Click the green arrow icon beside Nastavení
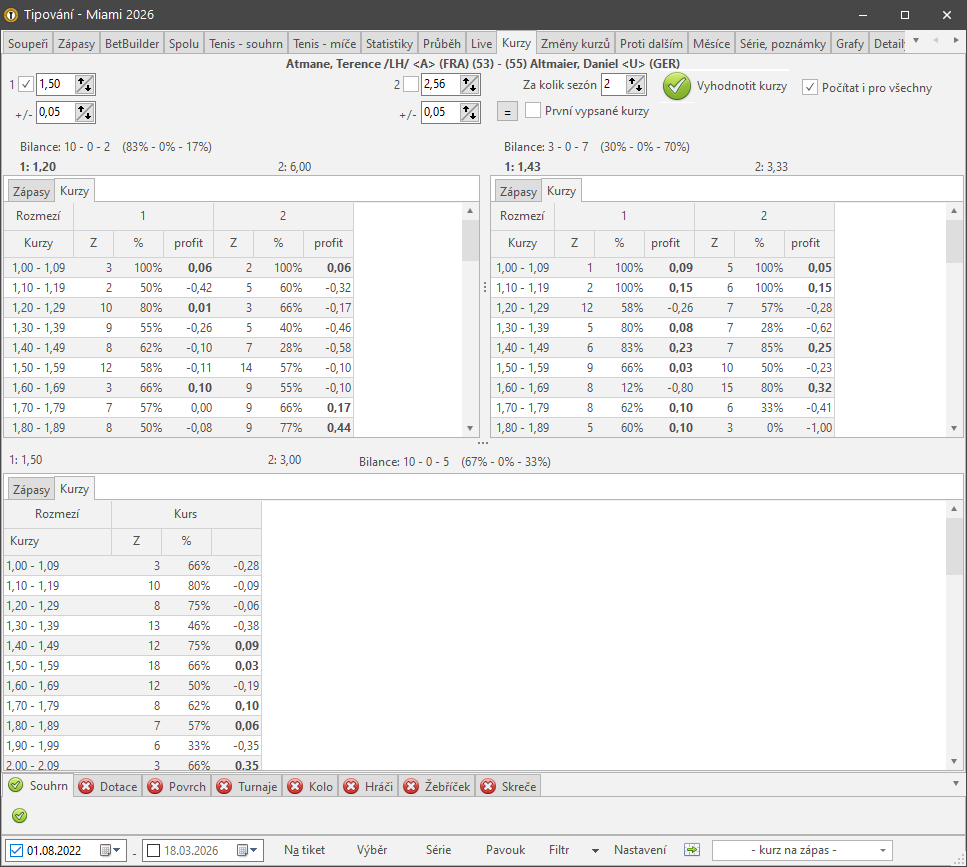 (x=692, y=850)
